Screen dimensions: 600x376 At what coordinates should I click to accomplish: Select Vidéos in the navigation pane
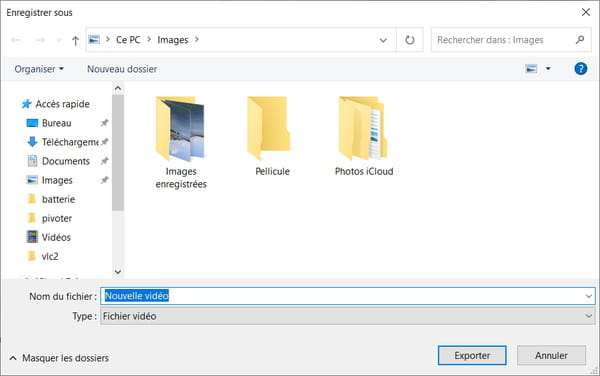tap(56, 237)
